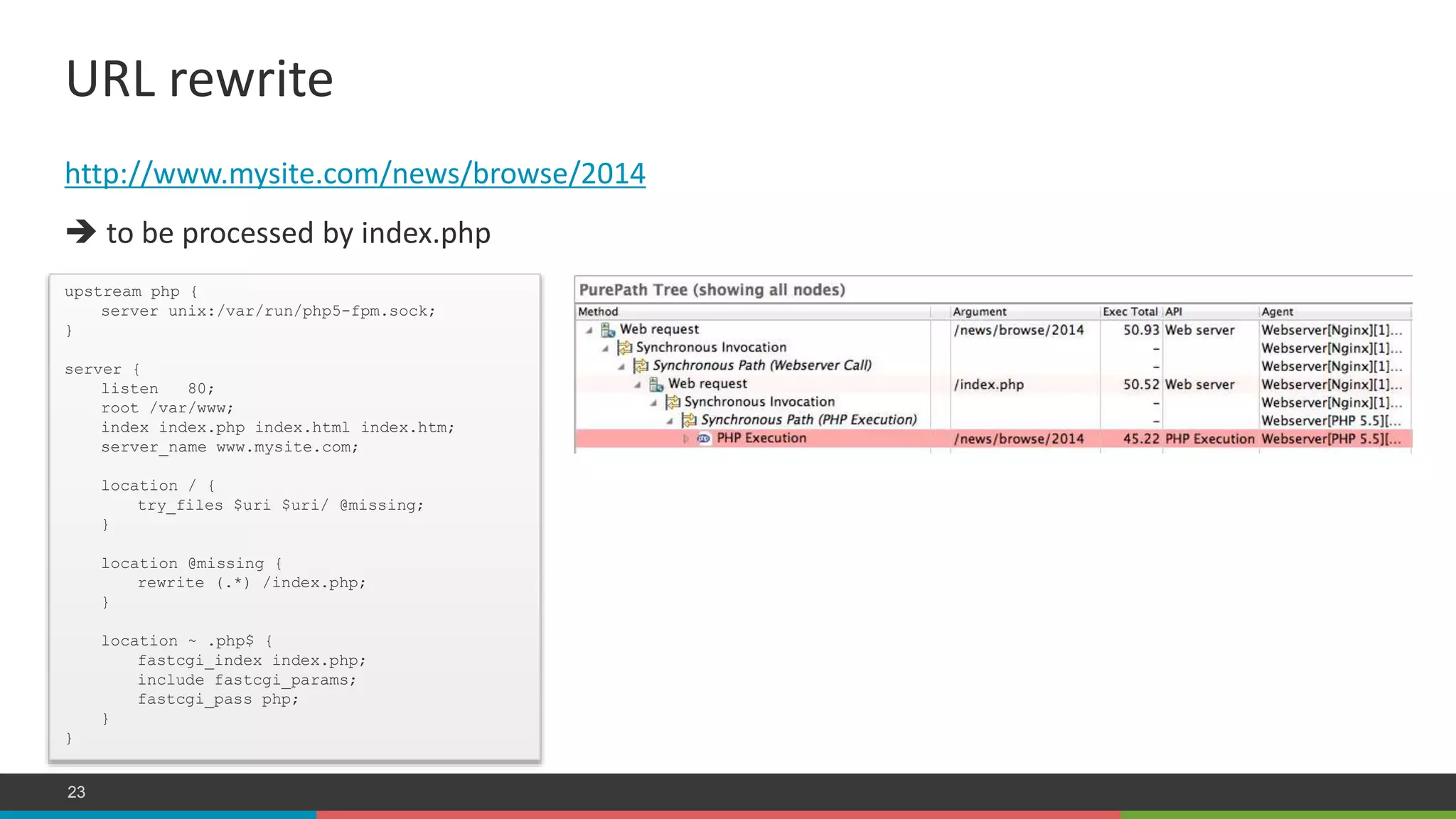Click the Synchronous Path Webserver Call icon
The width and height of the screenshot is (1456, 819).
(x=641, y=365)
